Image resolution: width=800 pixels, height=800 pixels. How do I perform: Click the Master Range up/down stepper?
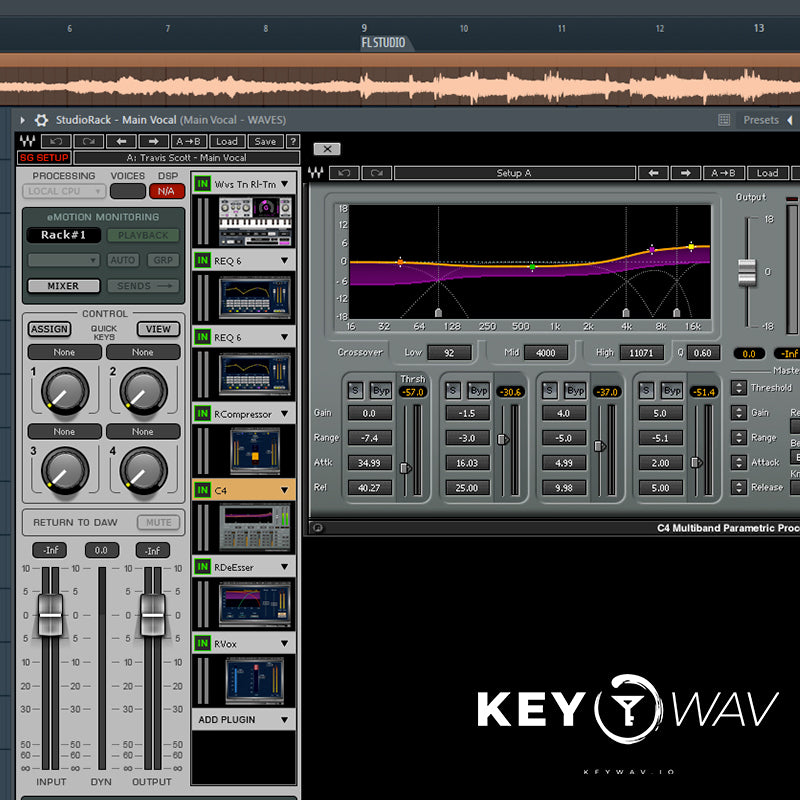[739, 437]
